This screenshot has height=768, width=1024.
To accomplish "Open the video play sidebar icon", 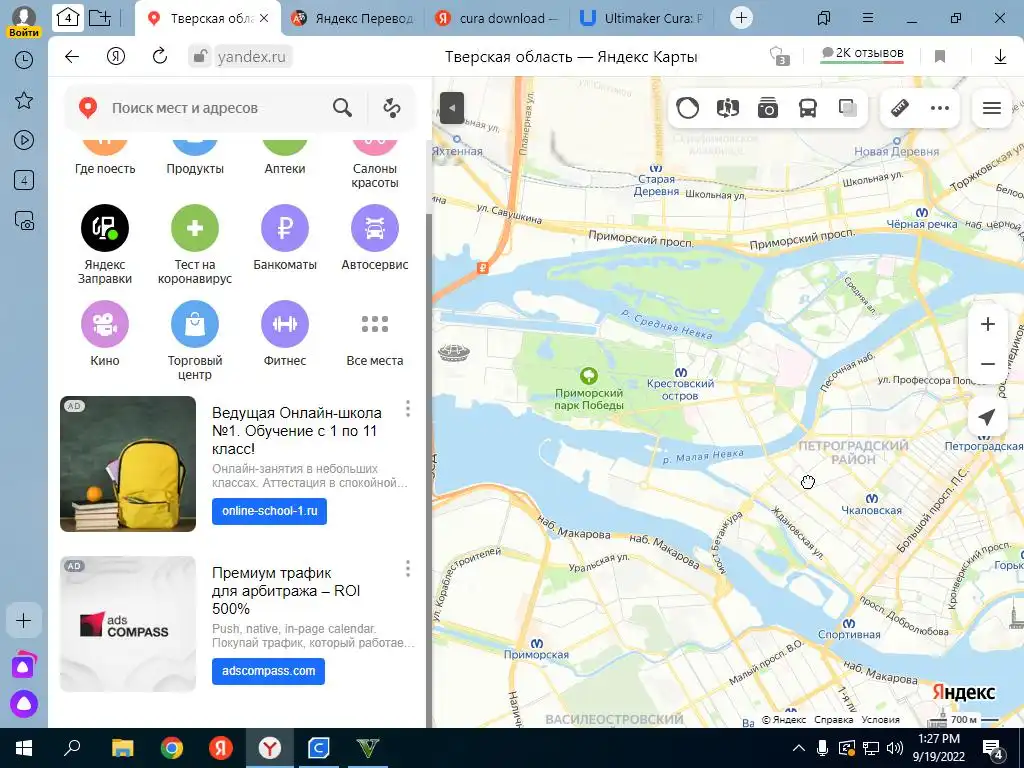I will pyautogui.click(x=24, y=140).
